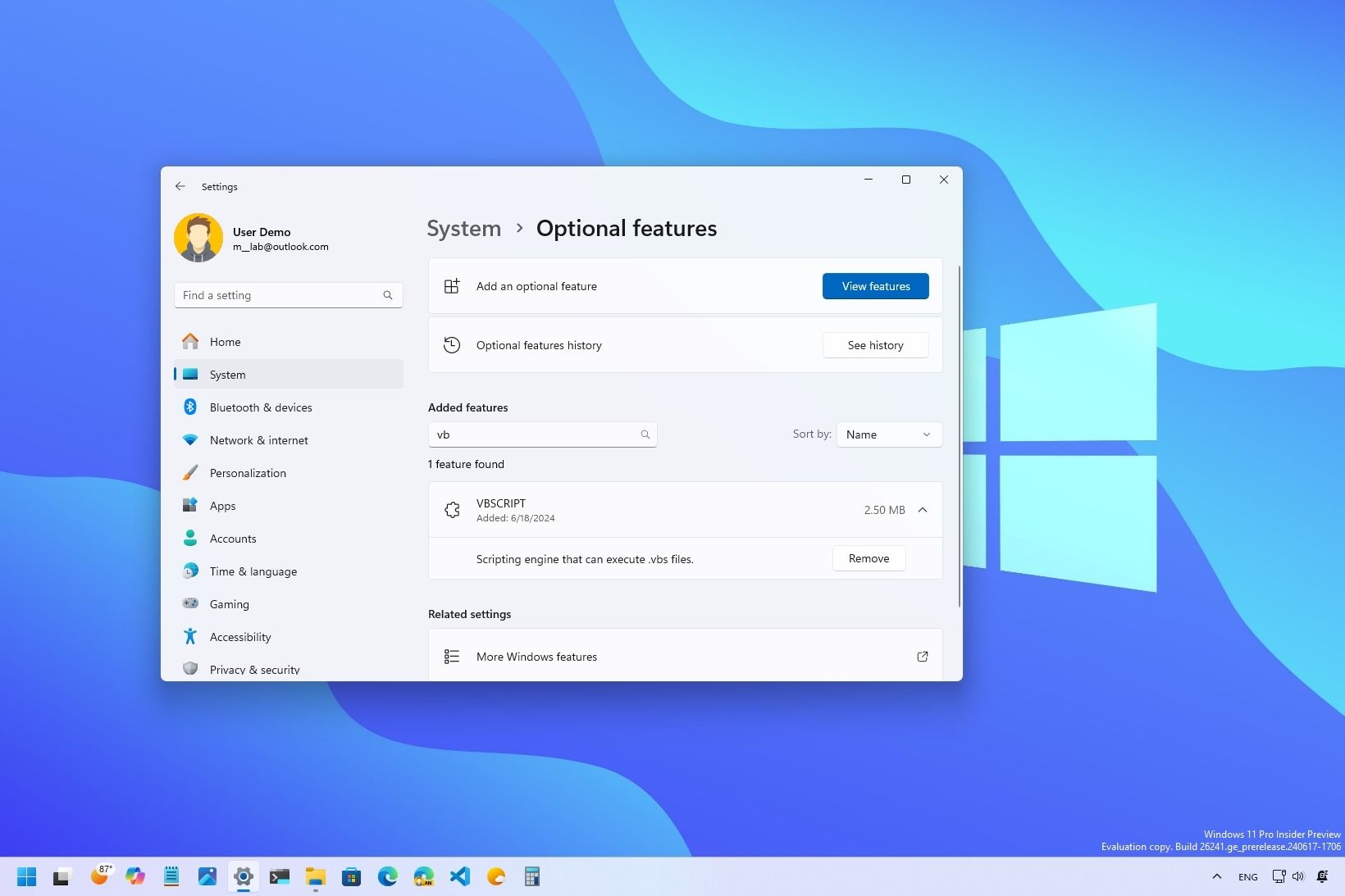Open the Apps settings page
This screenshot has width=1345, height=896.
click(289, 506)
